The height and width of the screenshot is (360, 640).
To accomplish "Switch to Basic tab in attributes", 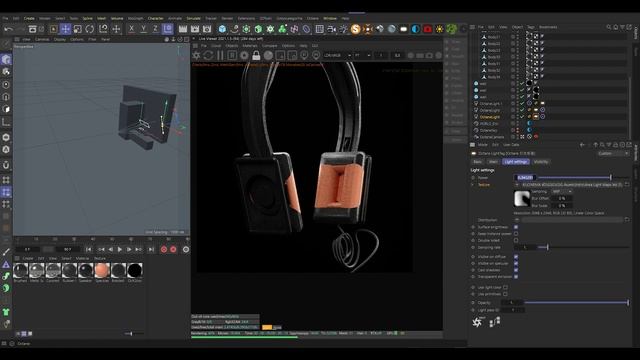I will [477, 162].
